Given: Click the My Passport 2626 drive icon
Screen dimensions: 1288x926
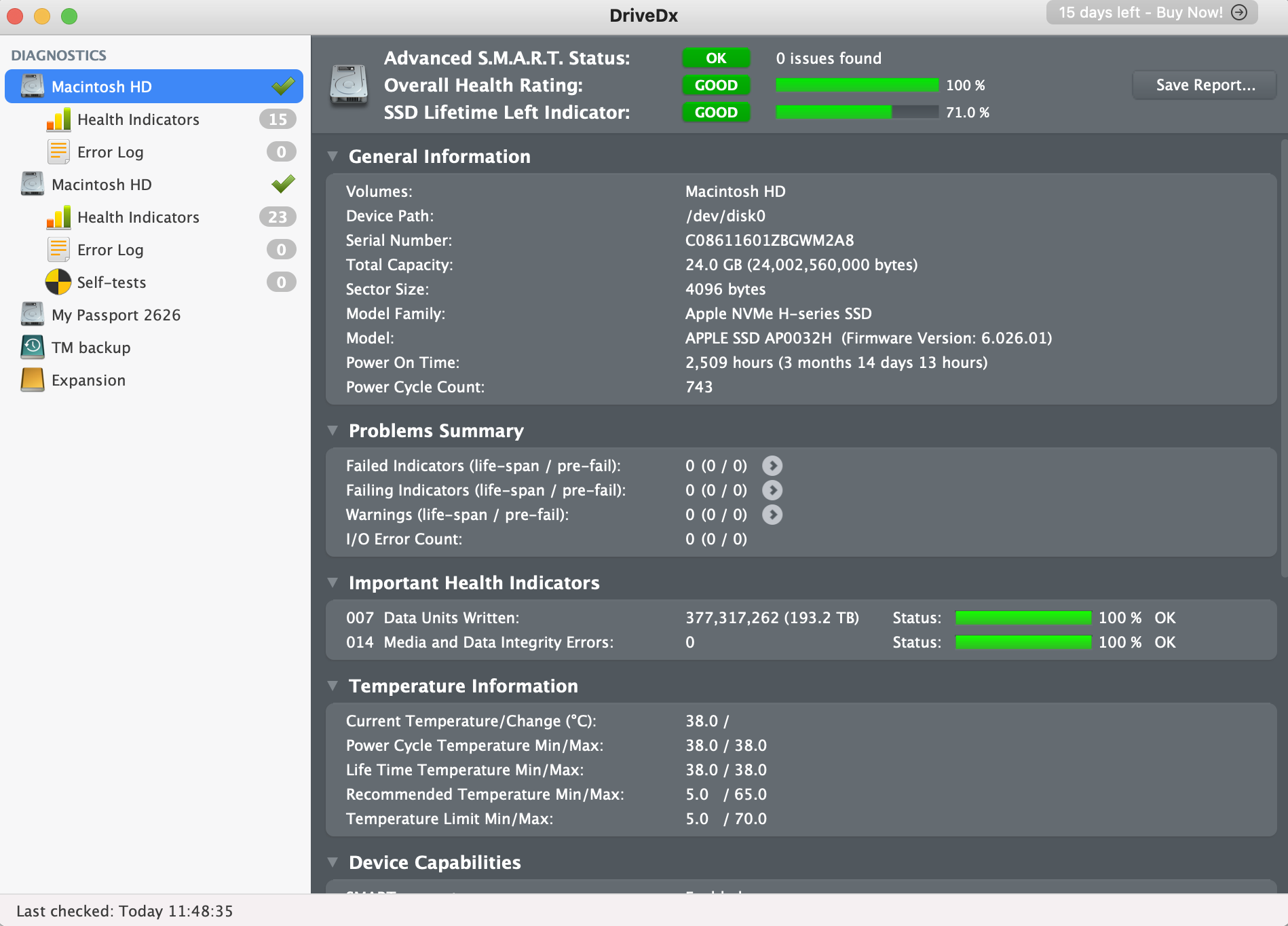Looking at the screenshot, I should tap(33, 314).
